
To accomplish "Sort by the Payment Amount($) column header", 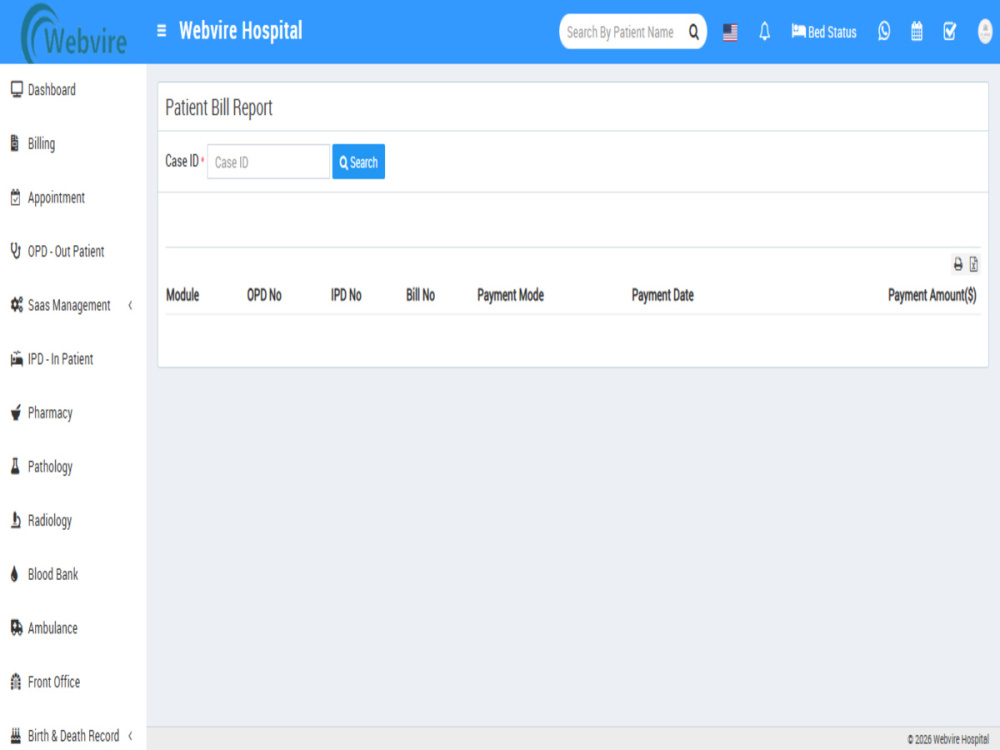I will (x=932, y=295).
